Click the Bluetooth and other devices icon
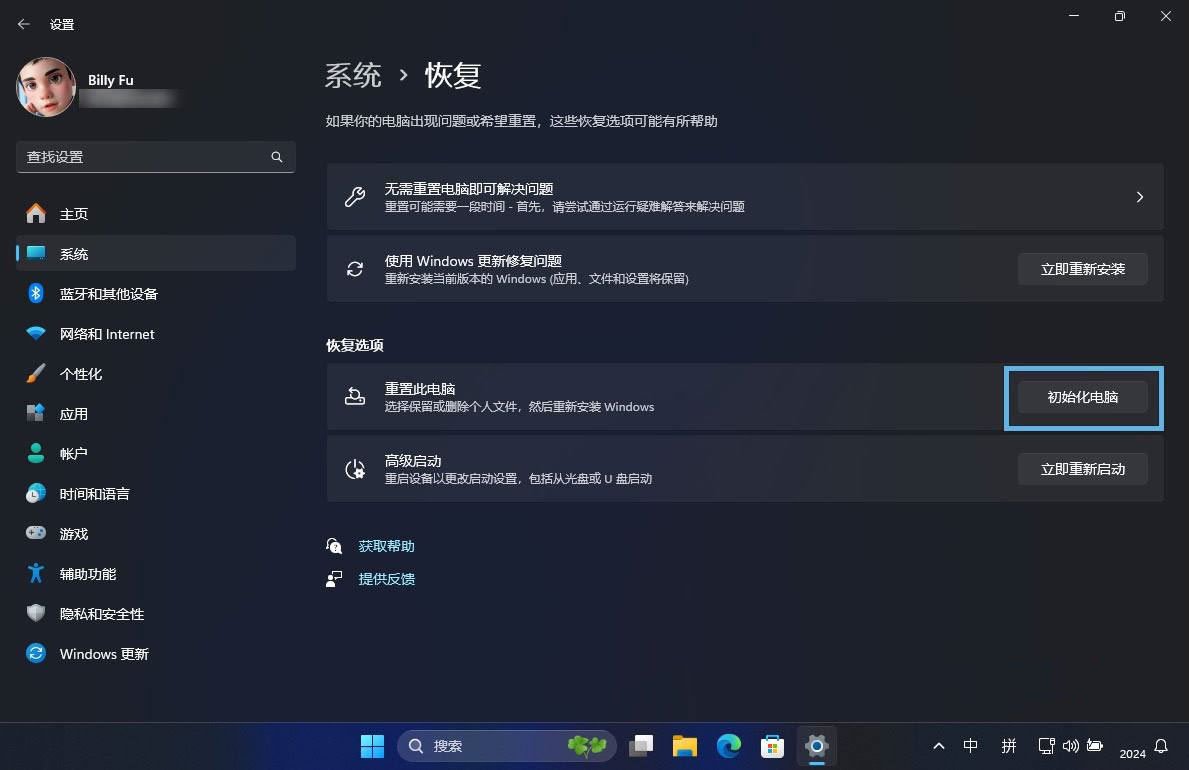The width and height of the screenshot is (1189, 770). [x=36, y=294]
